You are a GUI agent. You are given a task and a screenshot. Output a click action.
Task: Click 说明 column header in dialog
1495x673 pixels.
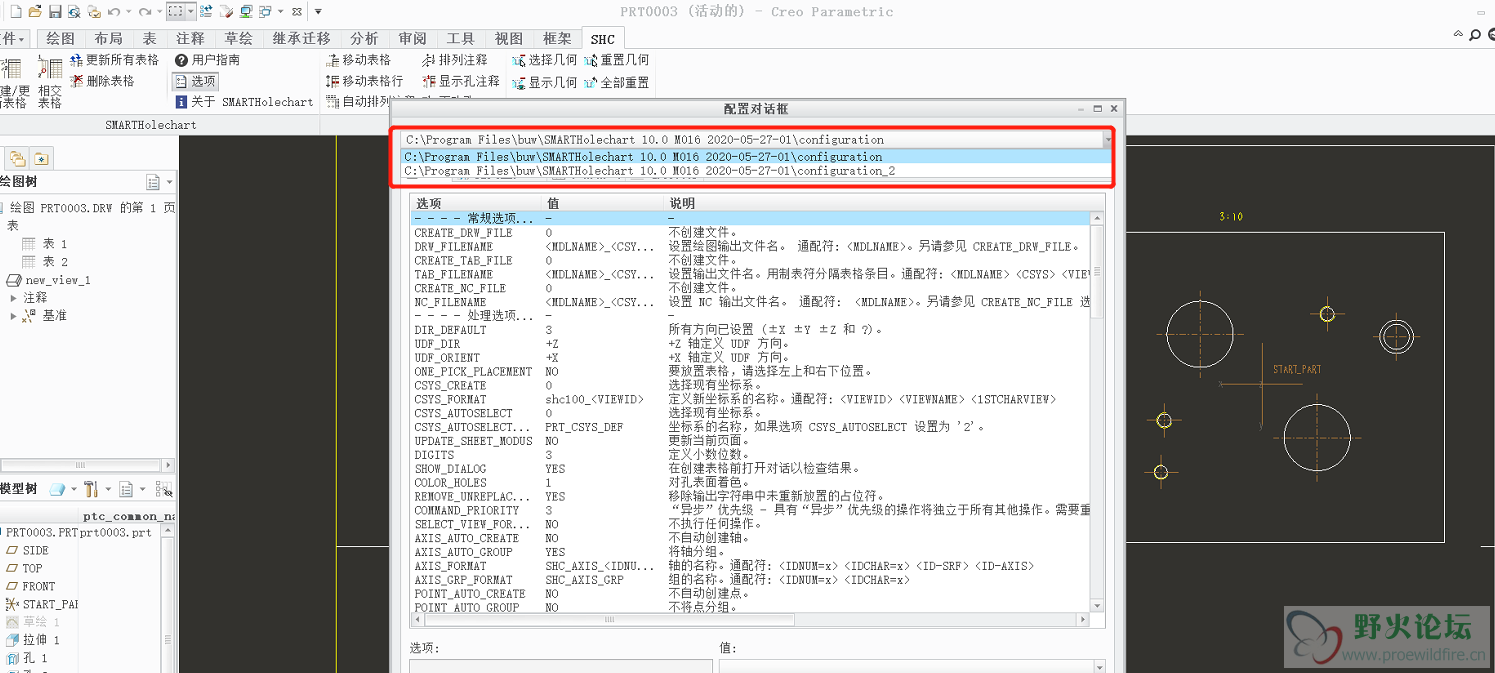click(x=884, y=203)
